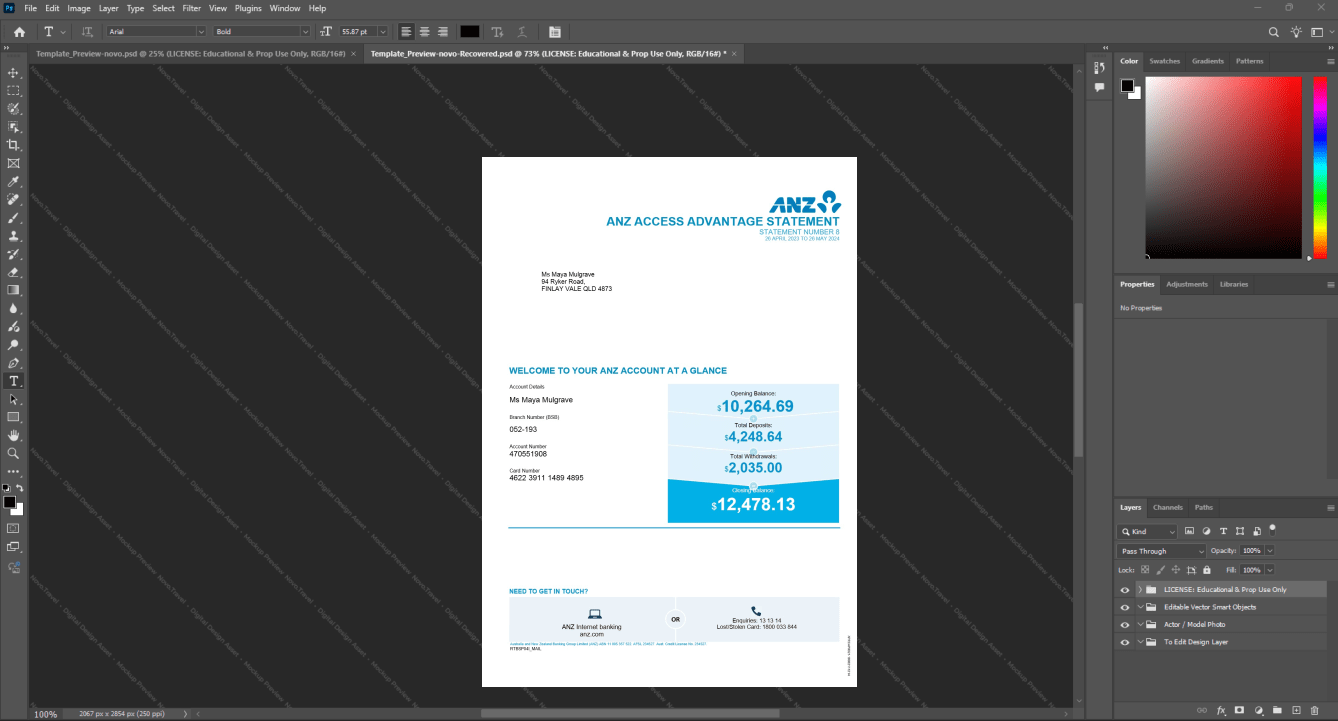Create new fill or adjustment layer

click(x=1259, y=710)
